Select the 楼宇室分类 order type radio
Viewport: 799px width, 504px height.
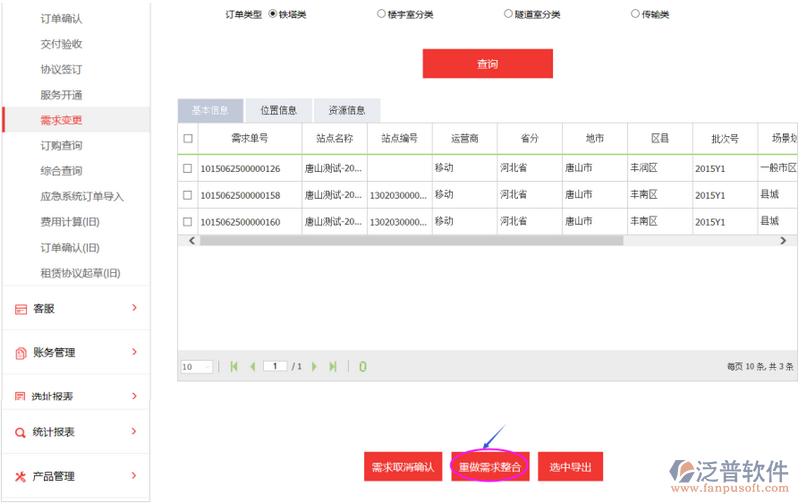click(x=381, y=14)
